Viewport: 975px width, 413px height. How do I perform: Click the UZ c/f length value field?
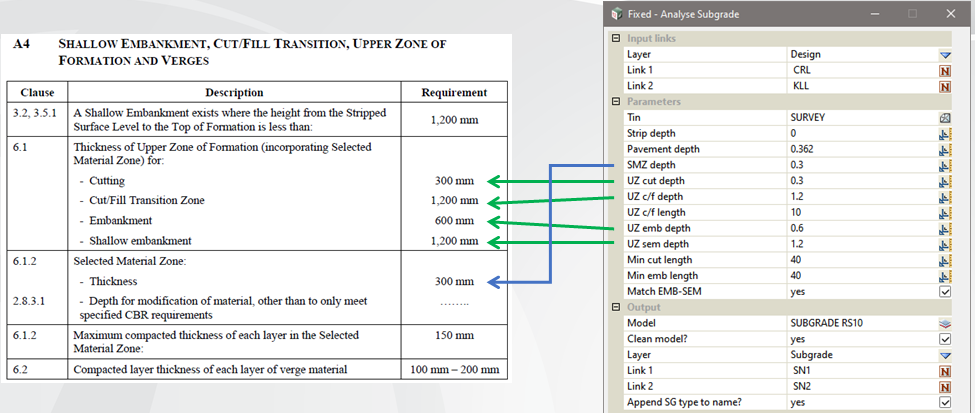(x=860, y=212)
